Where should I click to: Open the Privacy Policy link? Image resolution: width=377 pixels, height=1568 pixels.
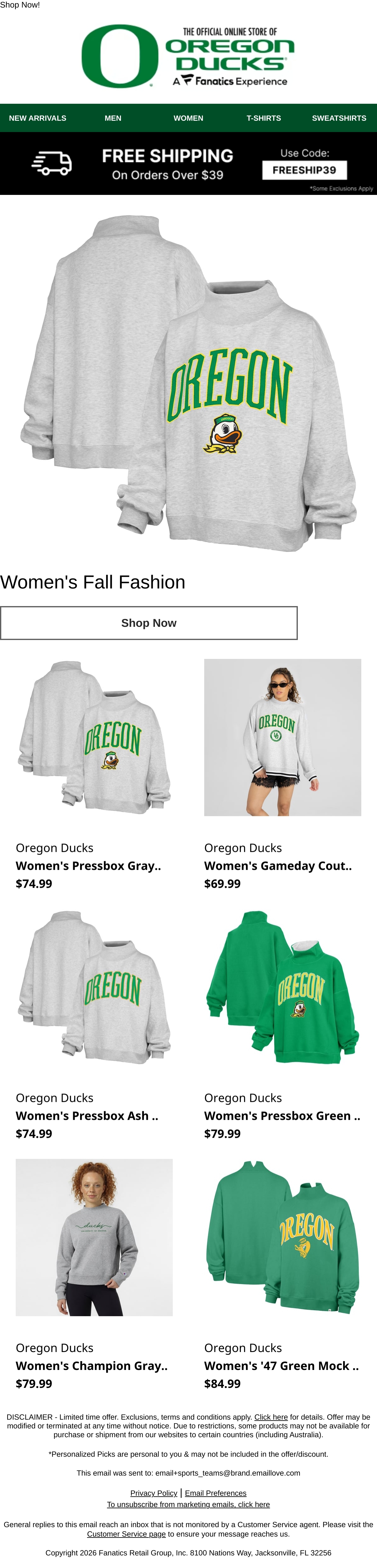point(154,1493)
